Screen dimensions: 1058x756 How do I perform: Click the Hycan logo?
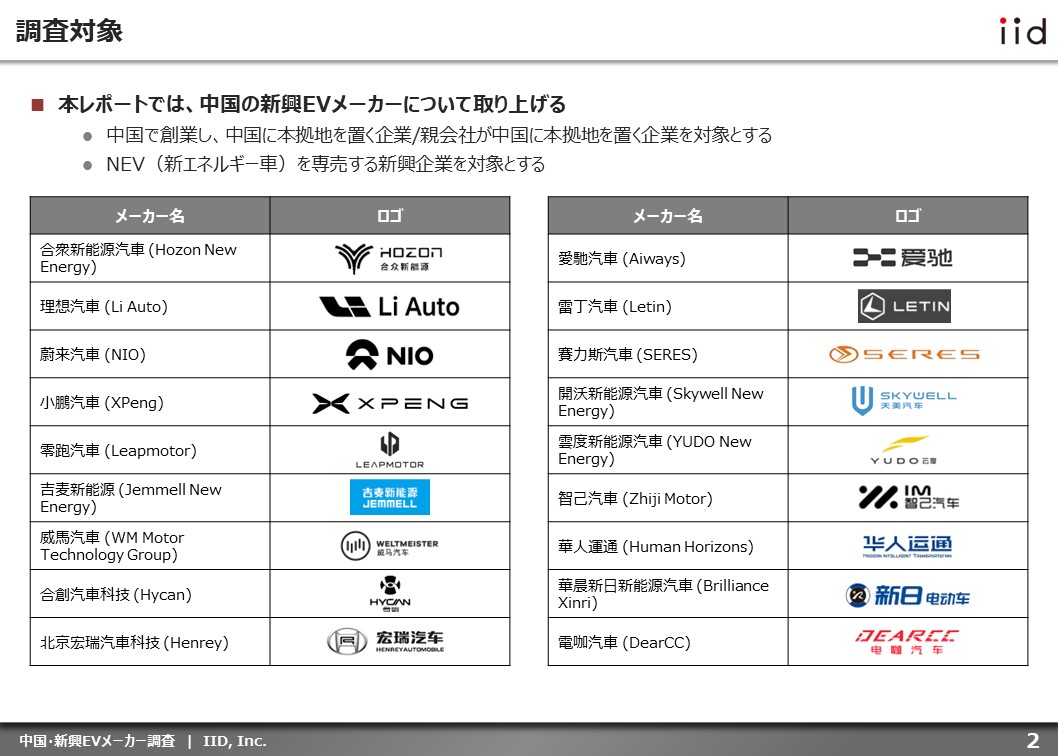point(389,593)
